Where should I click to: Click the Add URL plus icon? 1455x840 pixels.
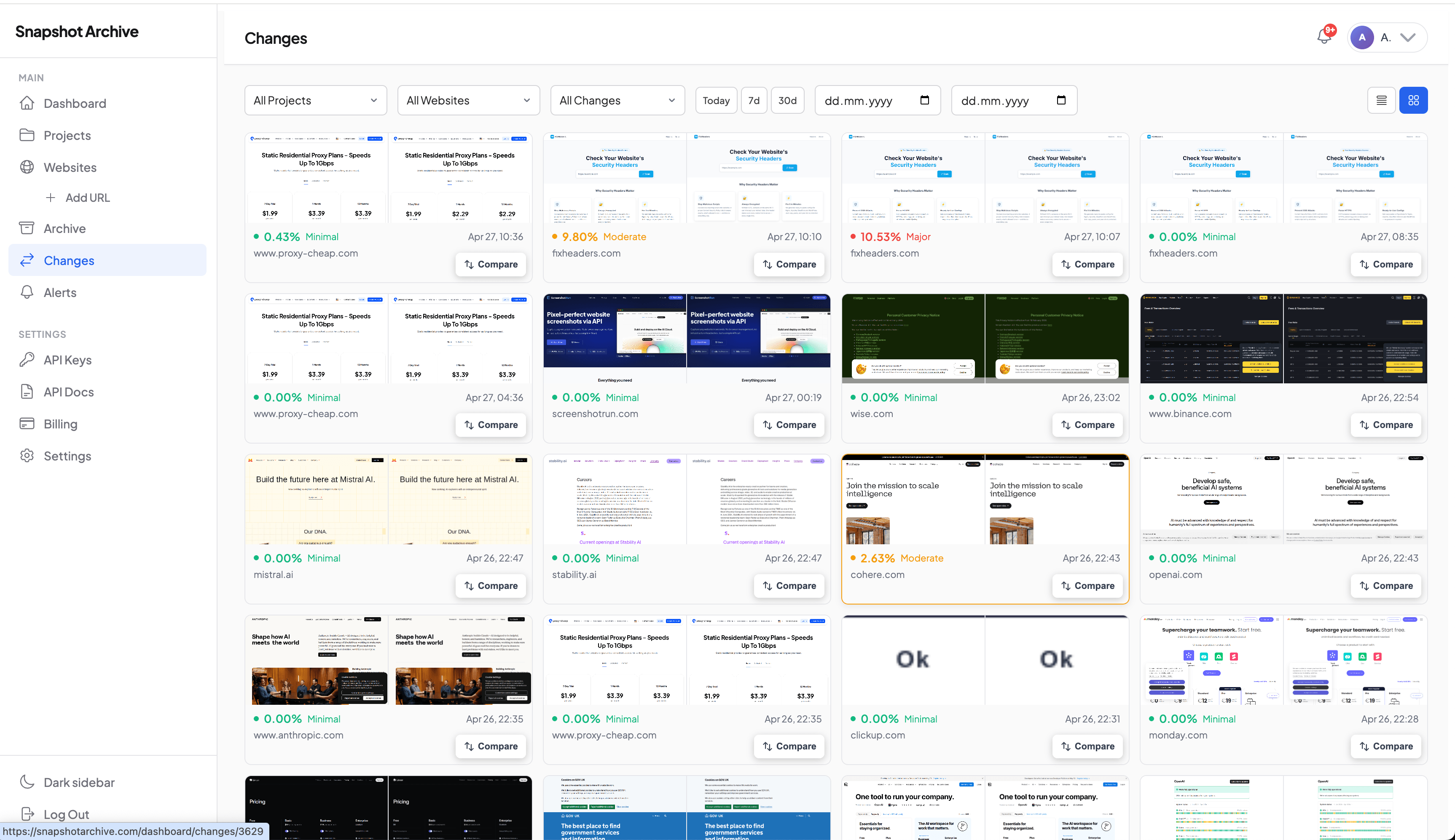click(51, 198)
